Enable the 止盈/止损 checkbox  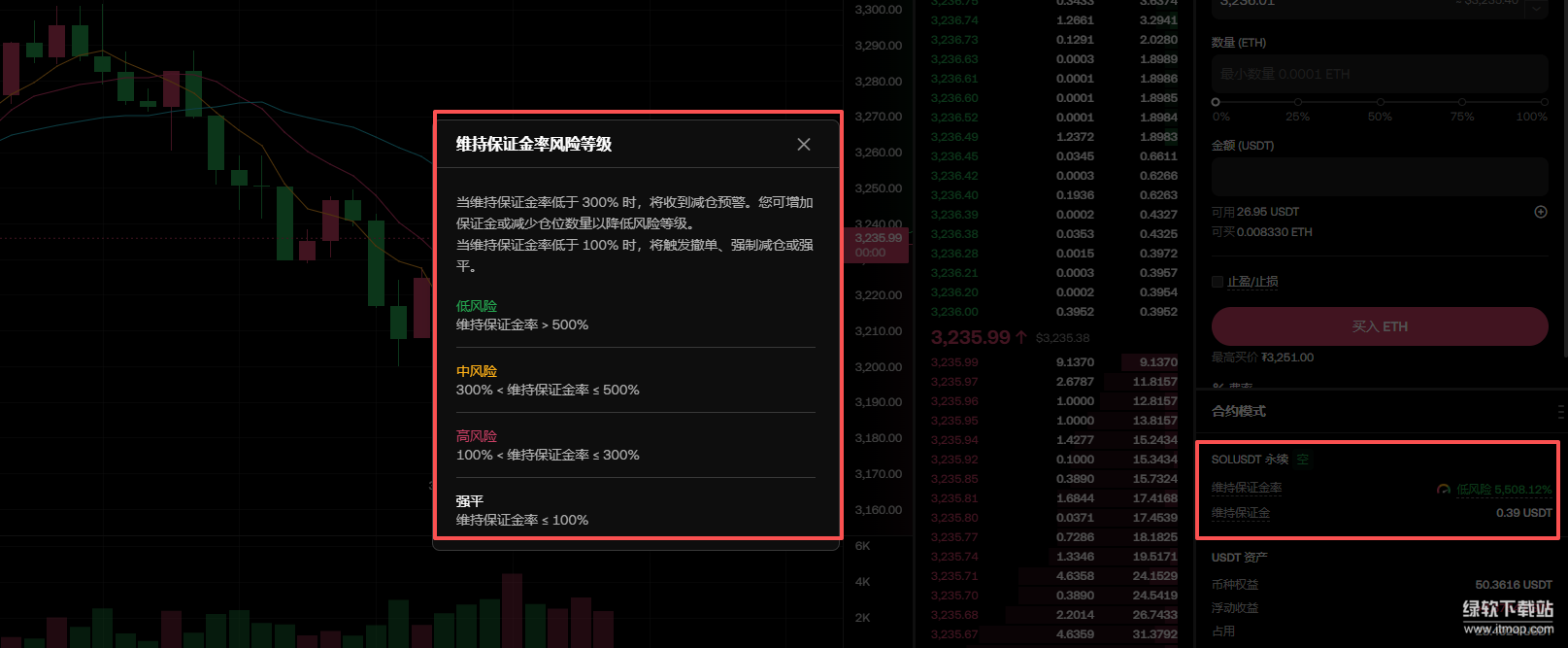[x=1218, y=282]
